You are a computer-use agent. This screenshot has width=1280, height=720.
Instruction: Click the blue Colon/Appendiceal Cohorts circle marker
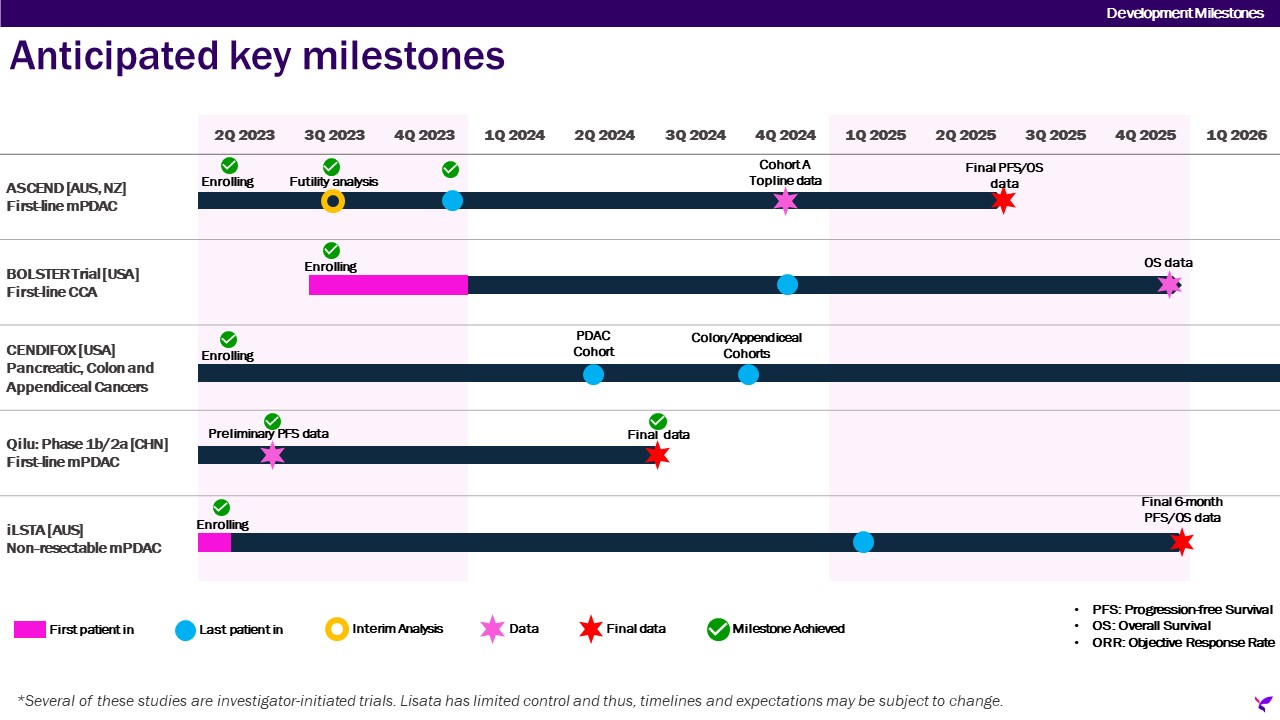pos(748,375)
